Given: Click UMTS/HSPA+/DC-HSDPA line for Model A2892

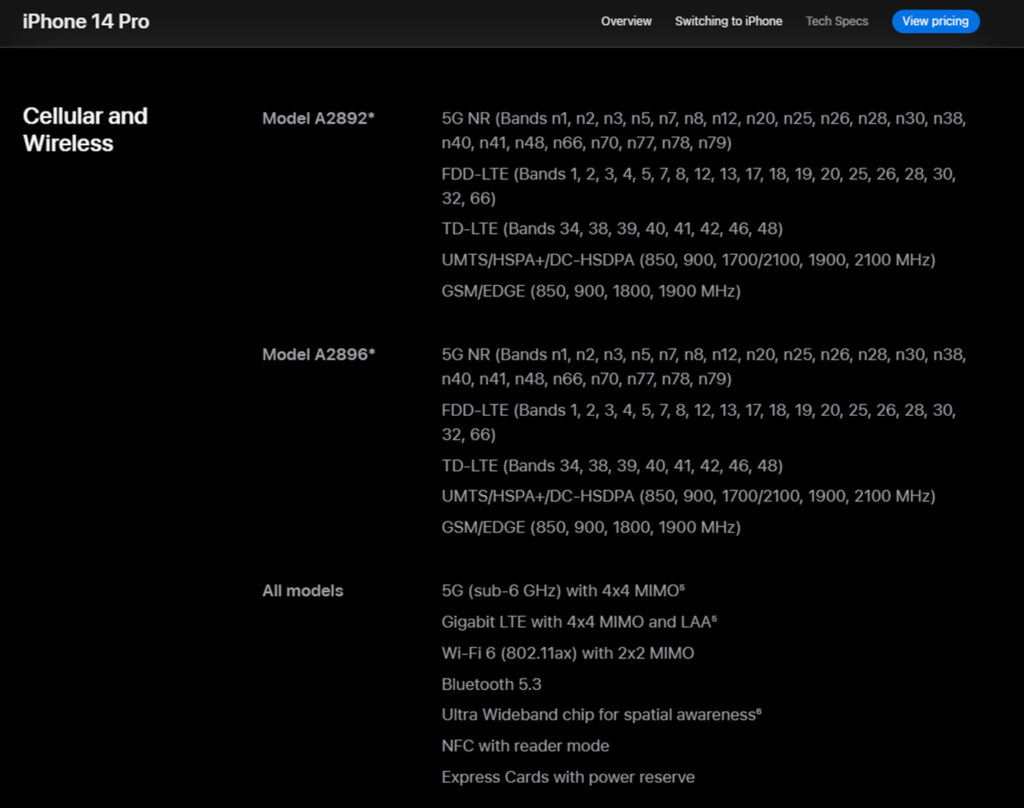Looking at the screenshot, I should [688, 260].
